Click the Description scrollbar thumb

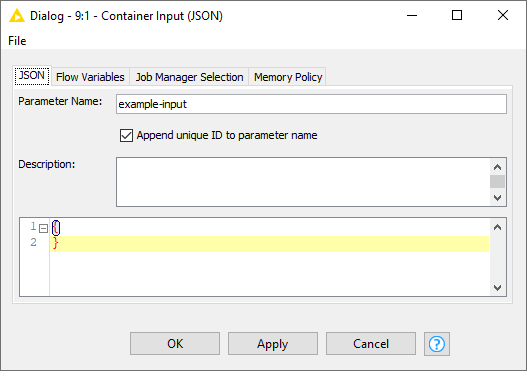(497, 181)
